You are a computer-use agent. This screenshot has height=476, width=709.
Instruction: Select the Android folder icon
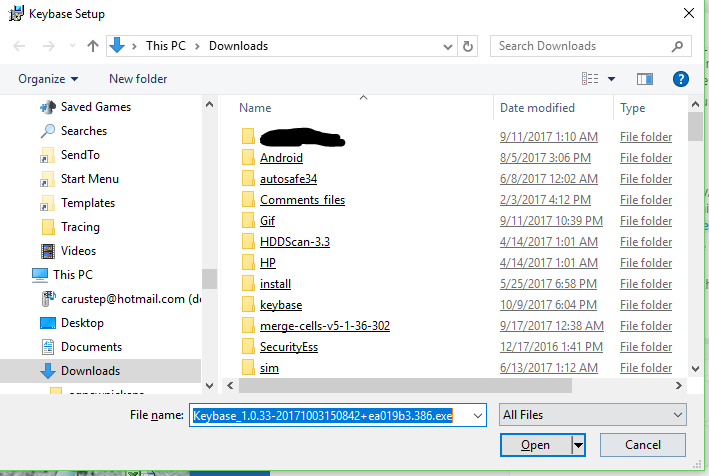(x=248, y=157)
